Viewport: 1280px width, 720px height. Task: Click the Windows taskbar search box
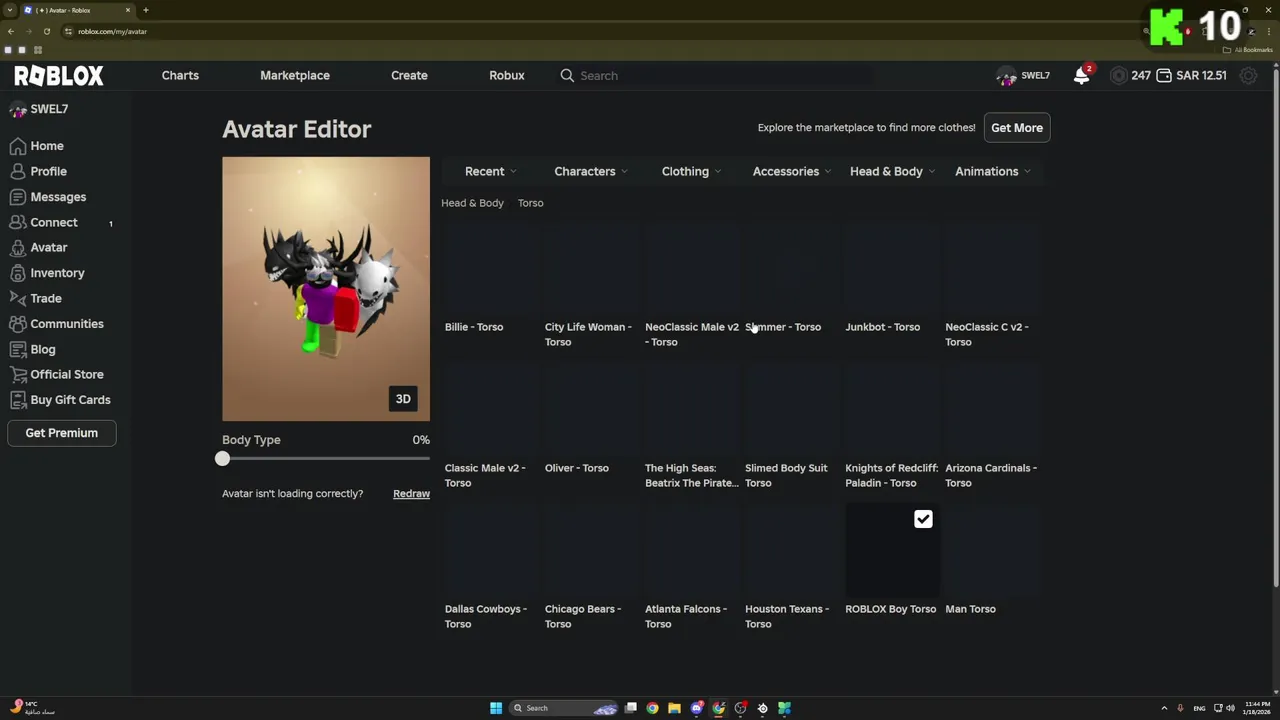(x=563, y=708)
